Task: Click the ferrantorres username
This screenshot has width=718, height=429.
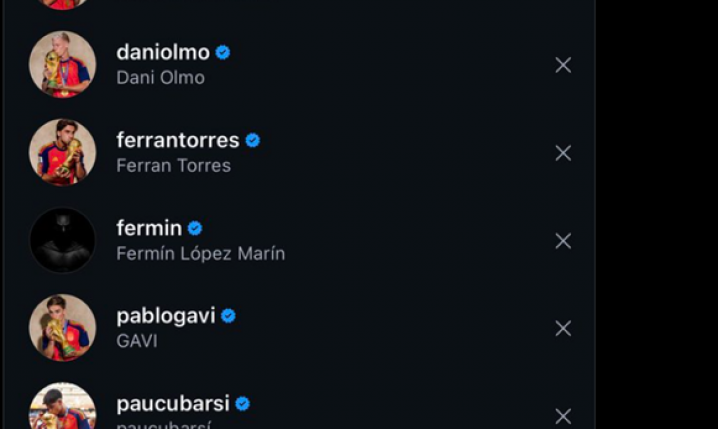Action: [178, 141]
